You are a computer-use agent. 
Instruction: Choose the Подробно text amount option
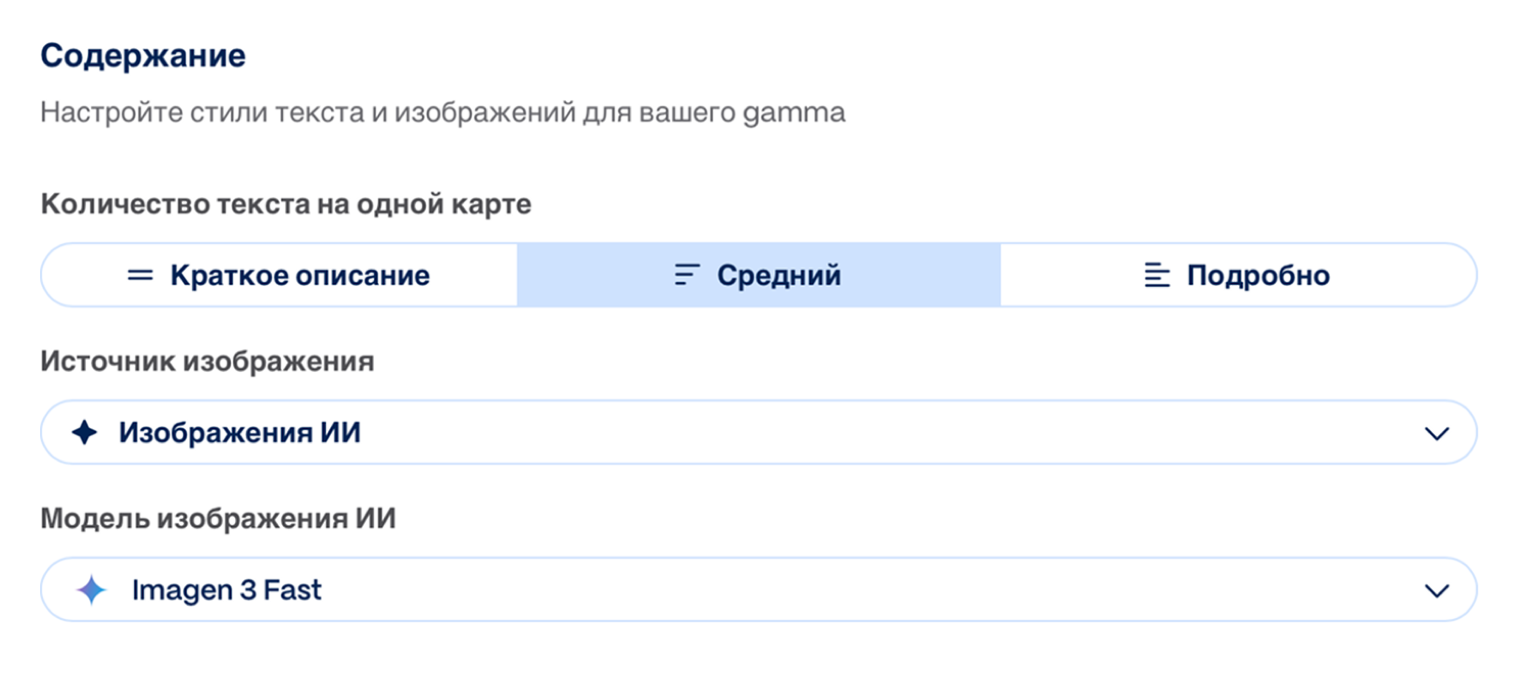point(1258,275)
